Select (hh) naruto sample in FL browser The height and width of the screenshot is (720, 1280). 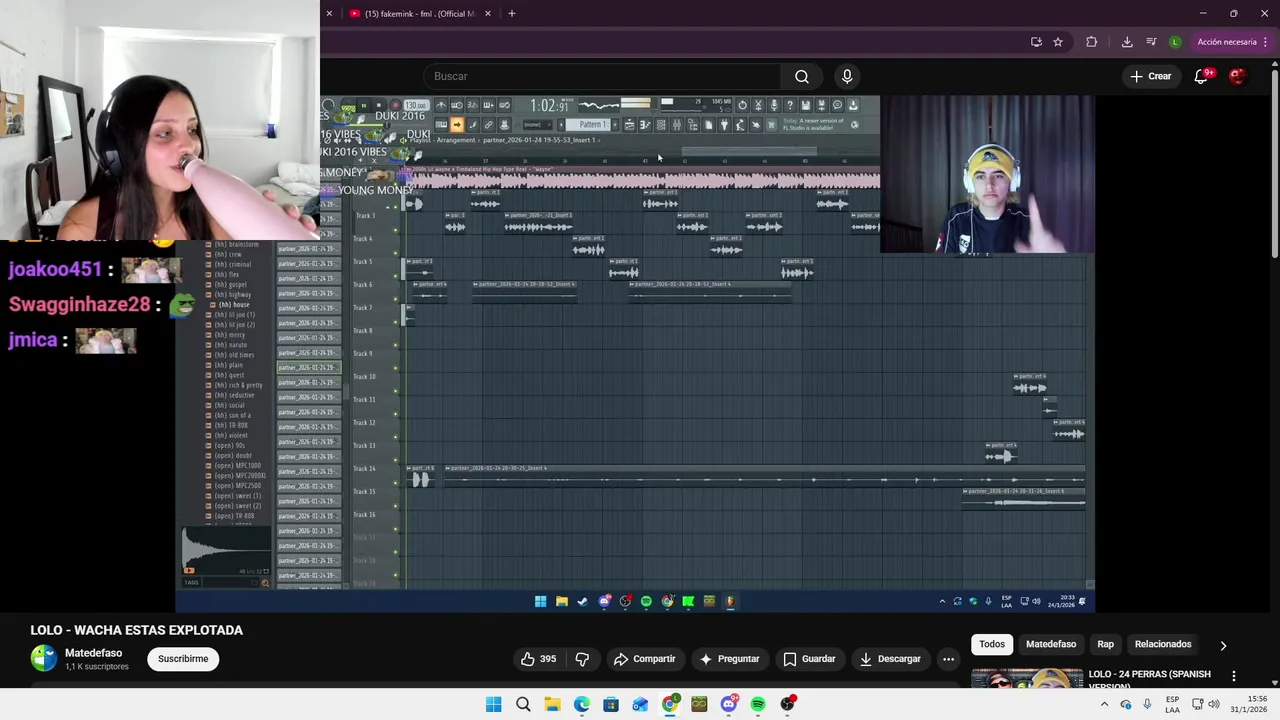click(232, 345)
